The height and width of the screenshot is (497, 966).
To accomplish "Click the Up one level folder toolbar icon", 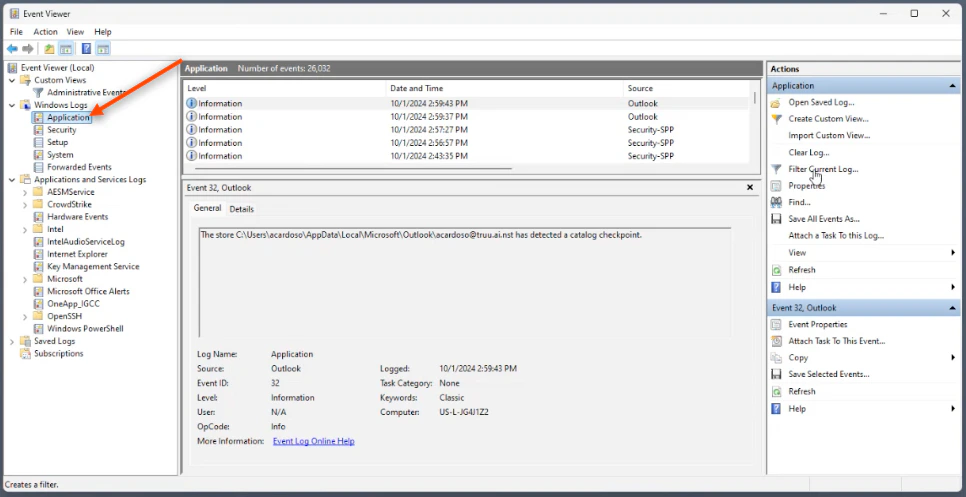I will tap(49, 49).
